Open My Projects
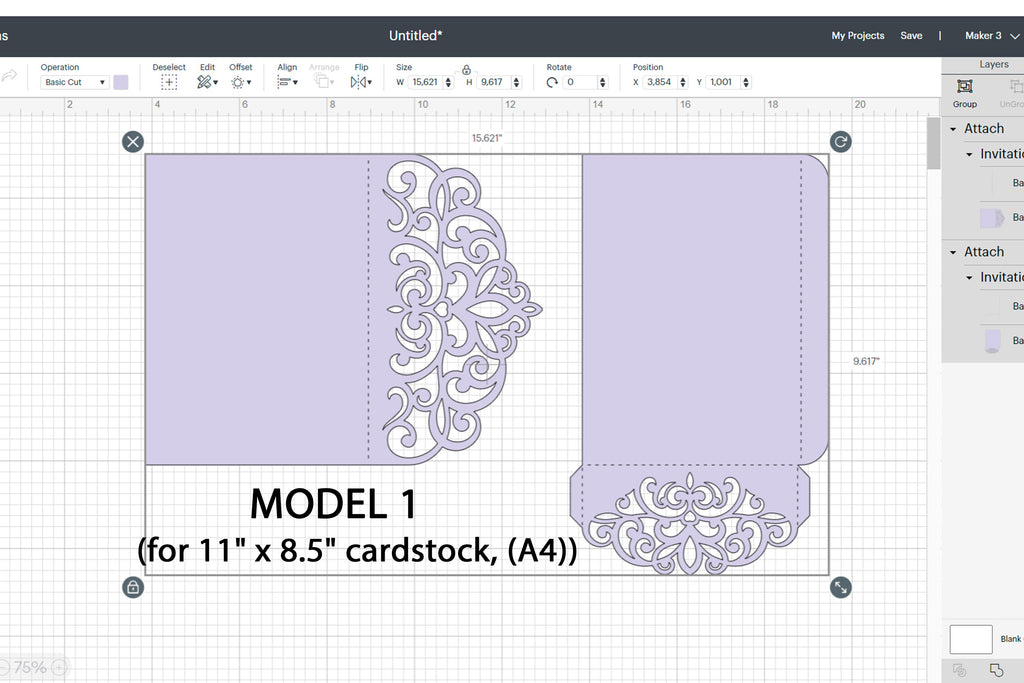 (x=858, y=36)
